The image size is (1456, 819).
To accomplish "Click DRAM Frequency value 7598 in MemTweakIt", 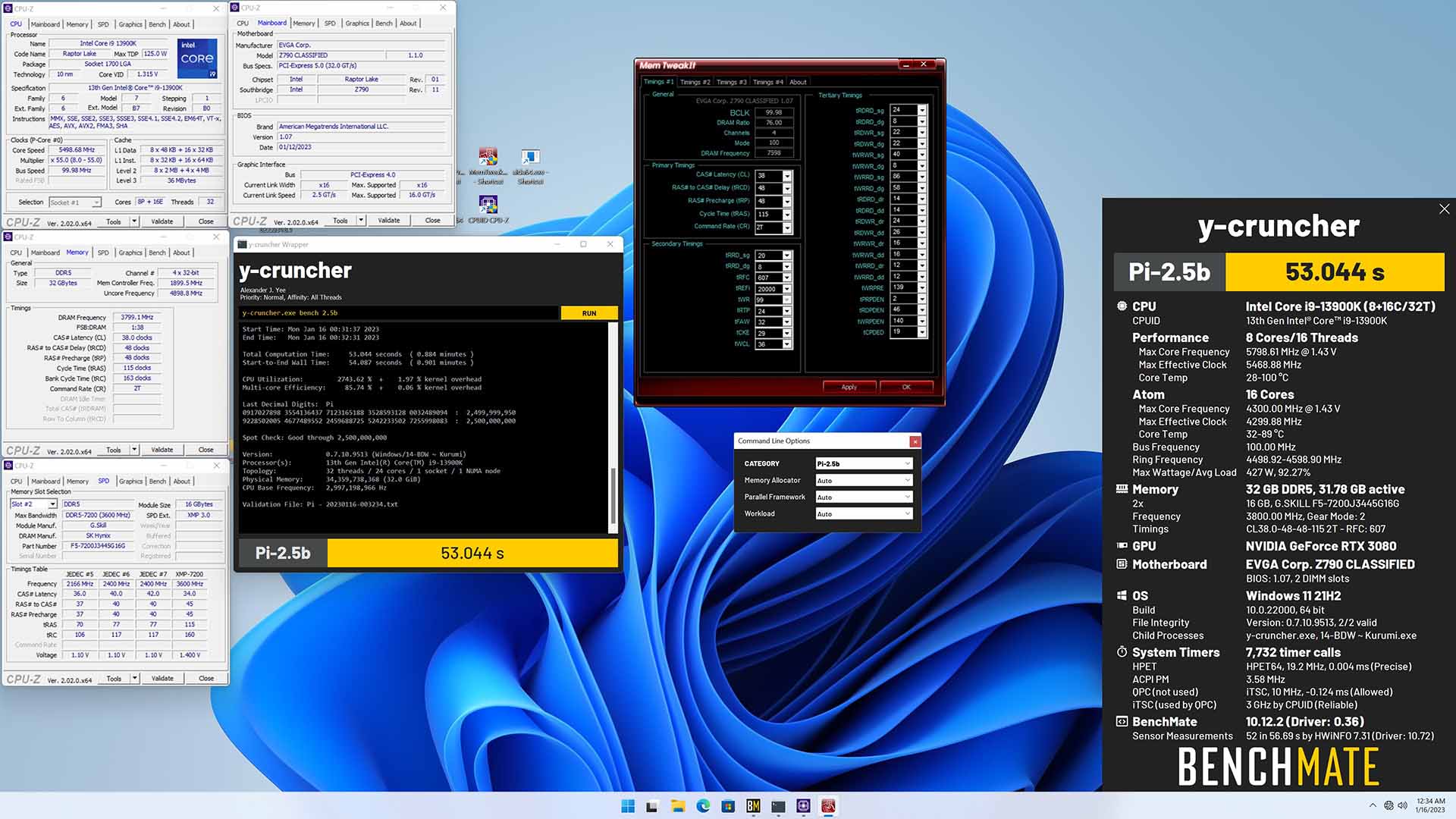I will click(x=773, y=153).
